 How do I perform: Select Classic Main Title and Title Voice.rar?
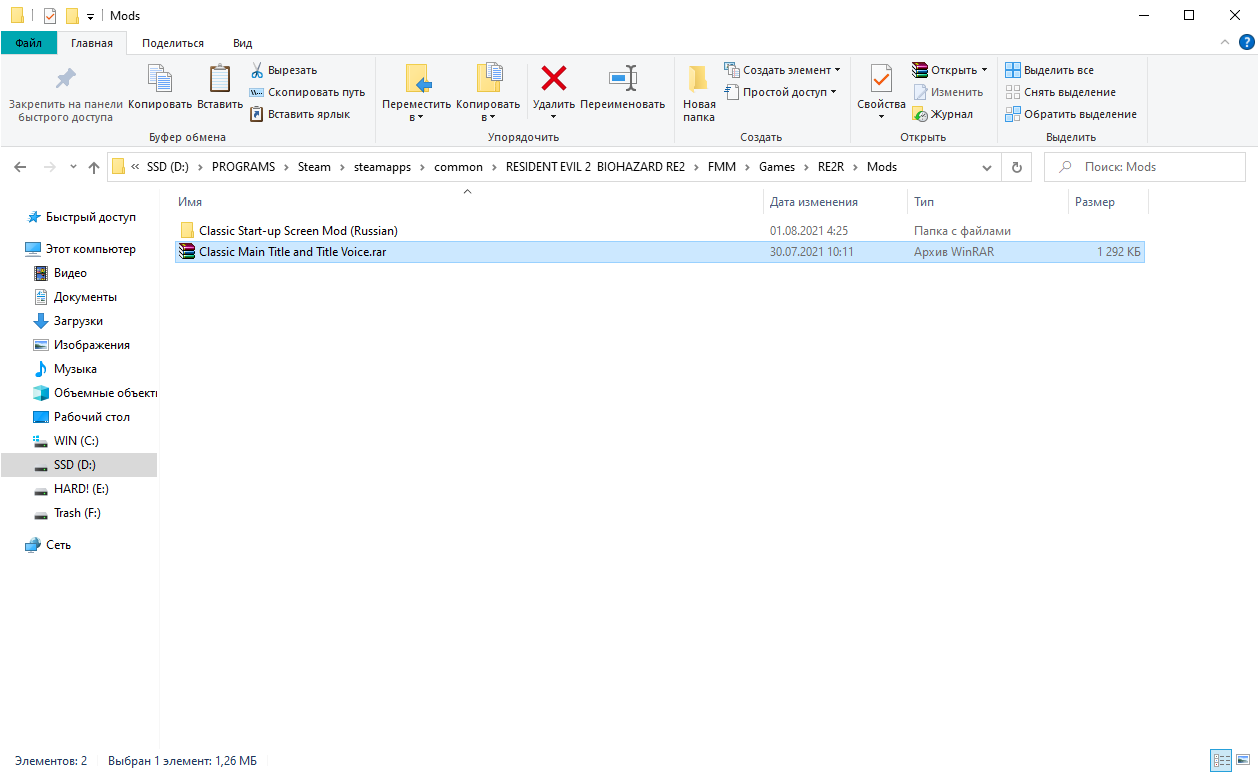click(x=659, y=252)
